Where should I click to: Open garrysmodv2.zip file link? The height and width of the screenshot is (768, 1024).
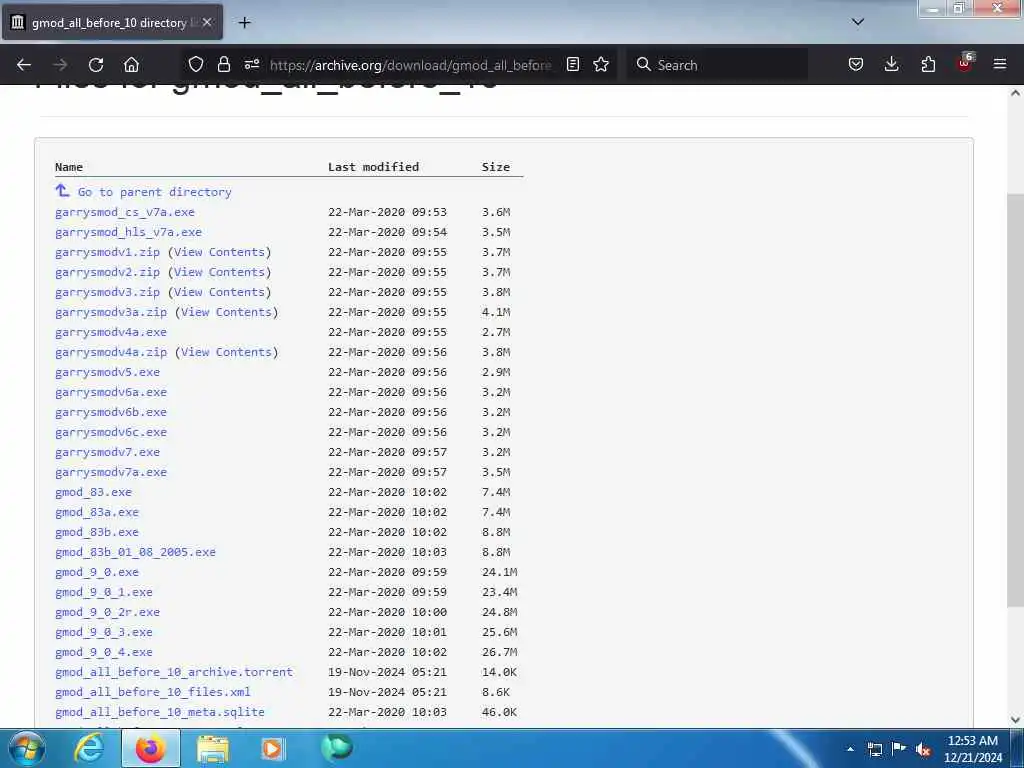point(107,272)
